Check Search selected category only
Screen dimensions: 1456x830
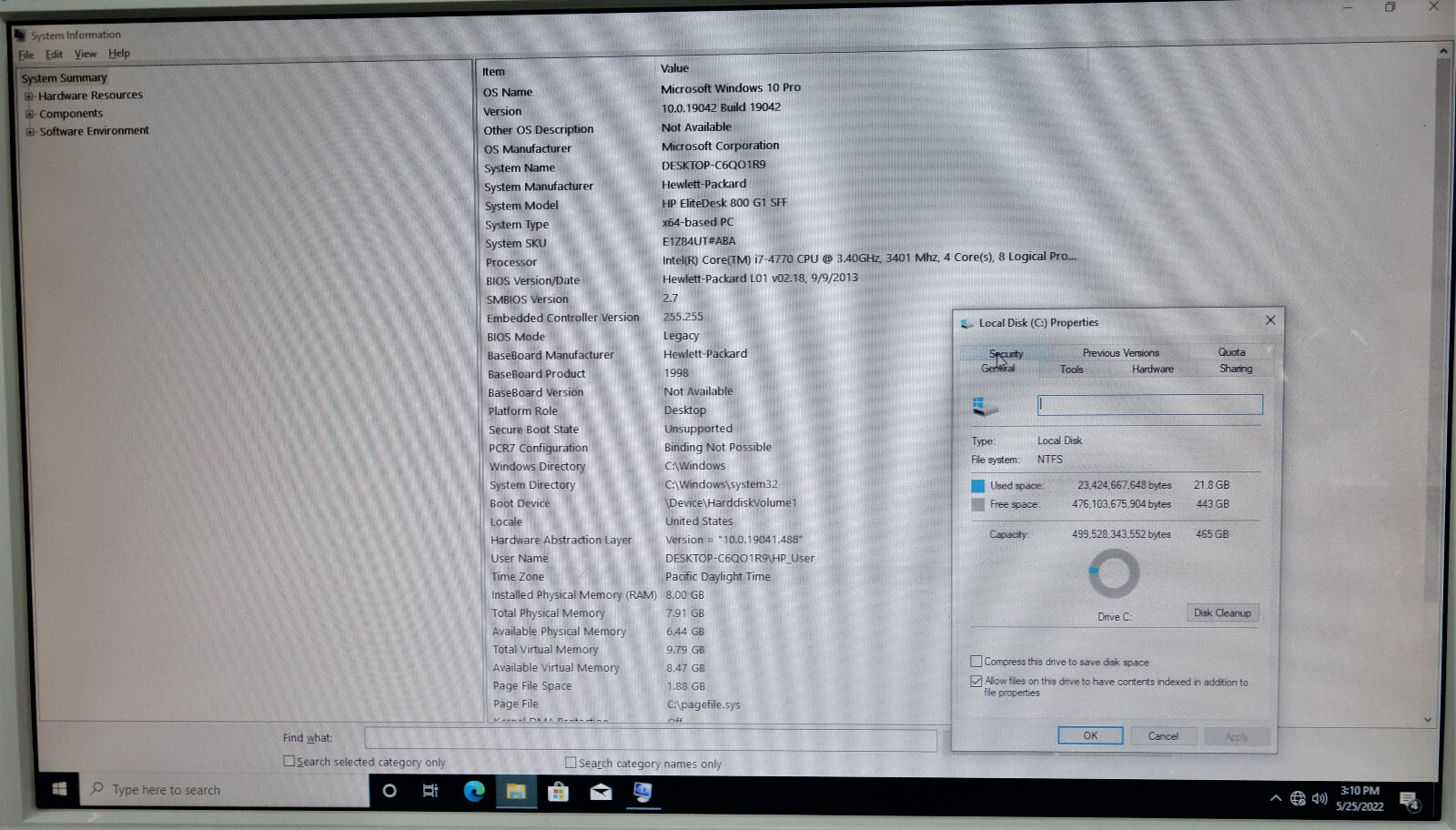pos(288,761)
